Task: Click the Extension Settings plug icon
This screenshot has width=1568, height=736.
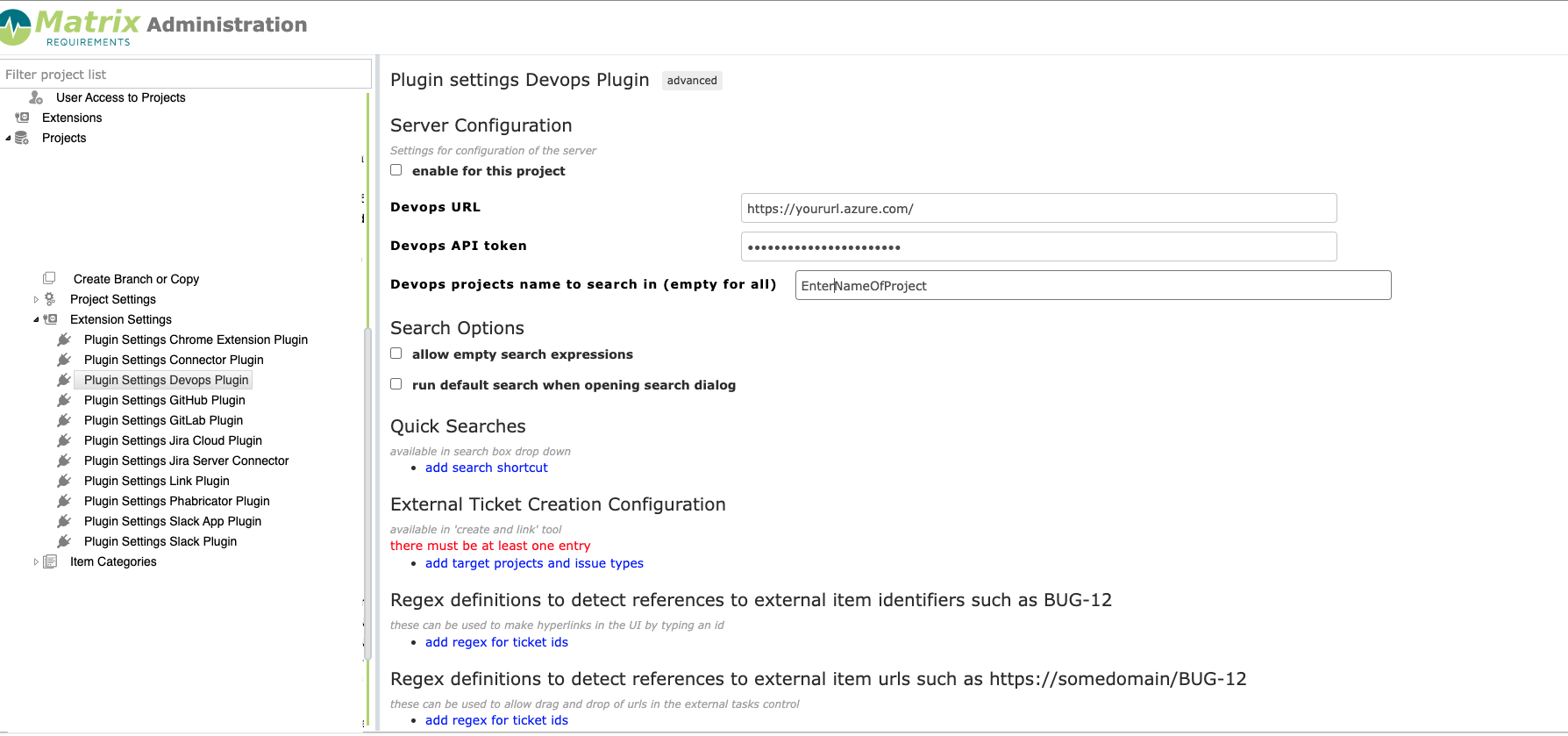Action: point(50,319)
